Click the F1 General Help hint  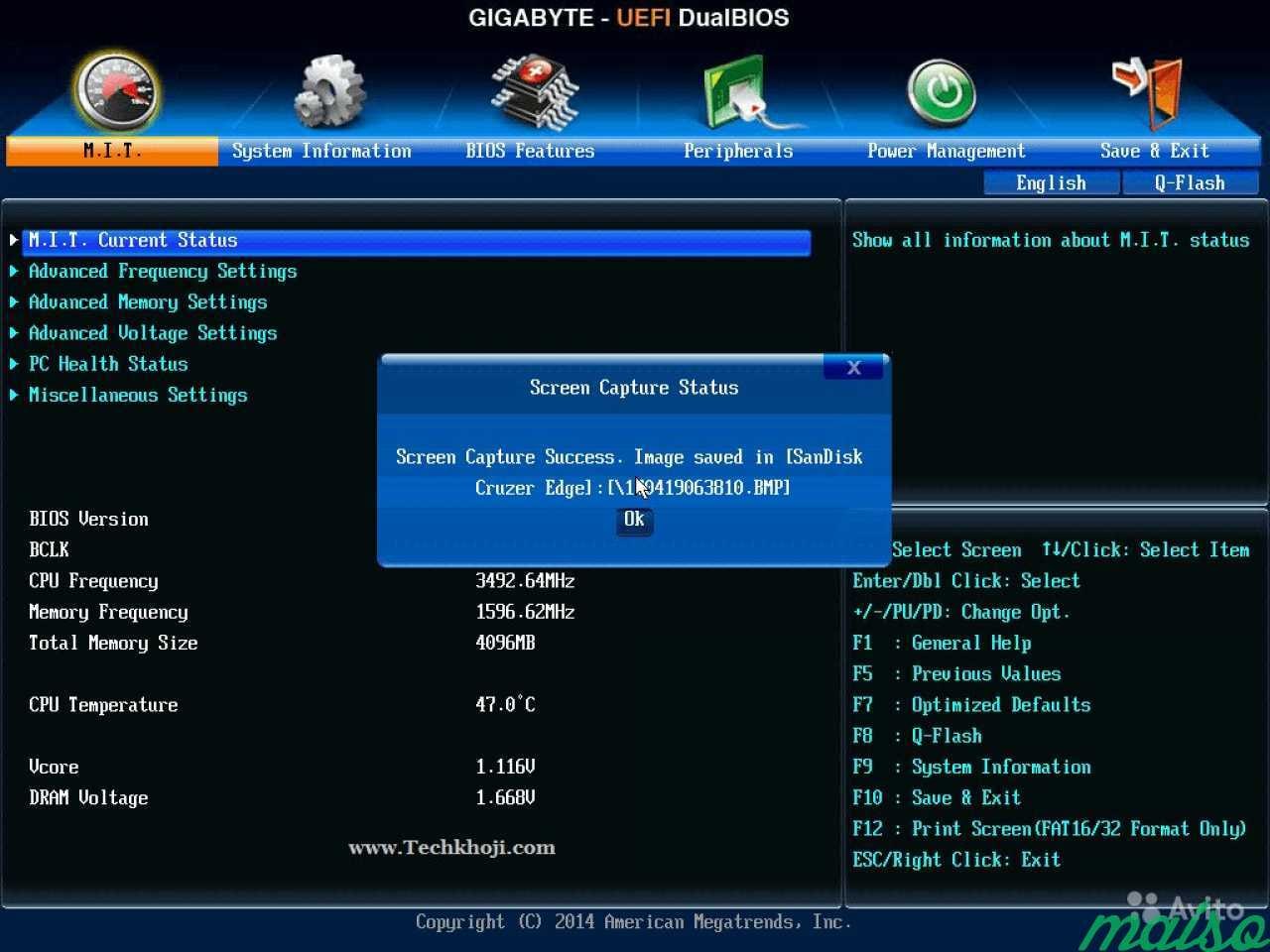(x=942, y=643)
